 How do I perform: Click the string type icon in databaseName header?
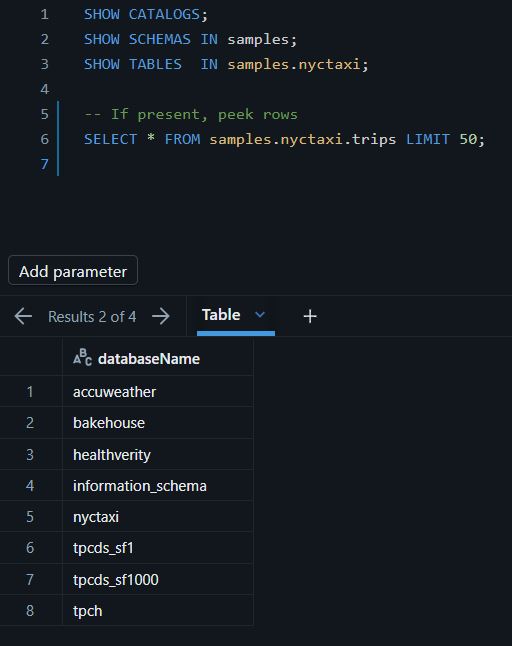[x=82, y=357]
